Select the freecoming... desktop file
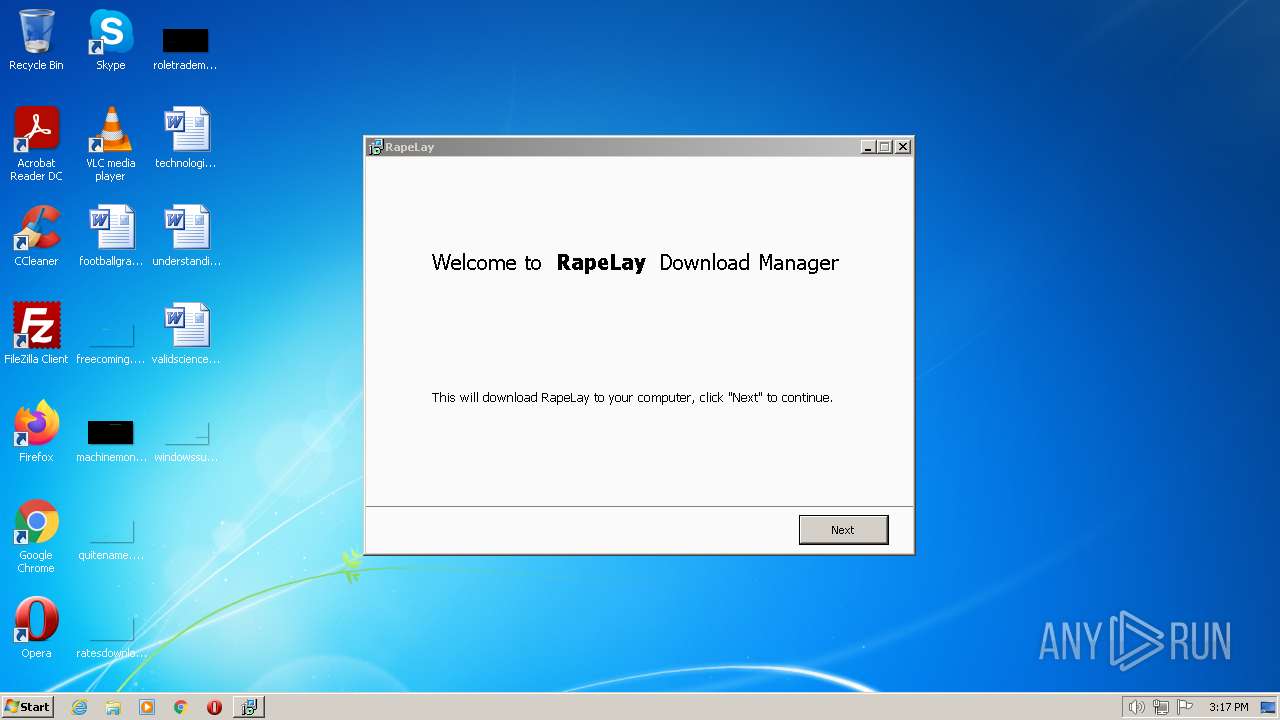Screen dimensions: 1280x720 coord(111,342)
